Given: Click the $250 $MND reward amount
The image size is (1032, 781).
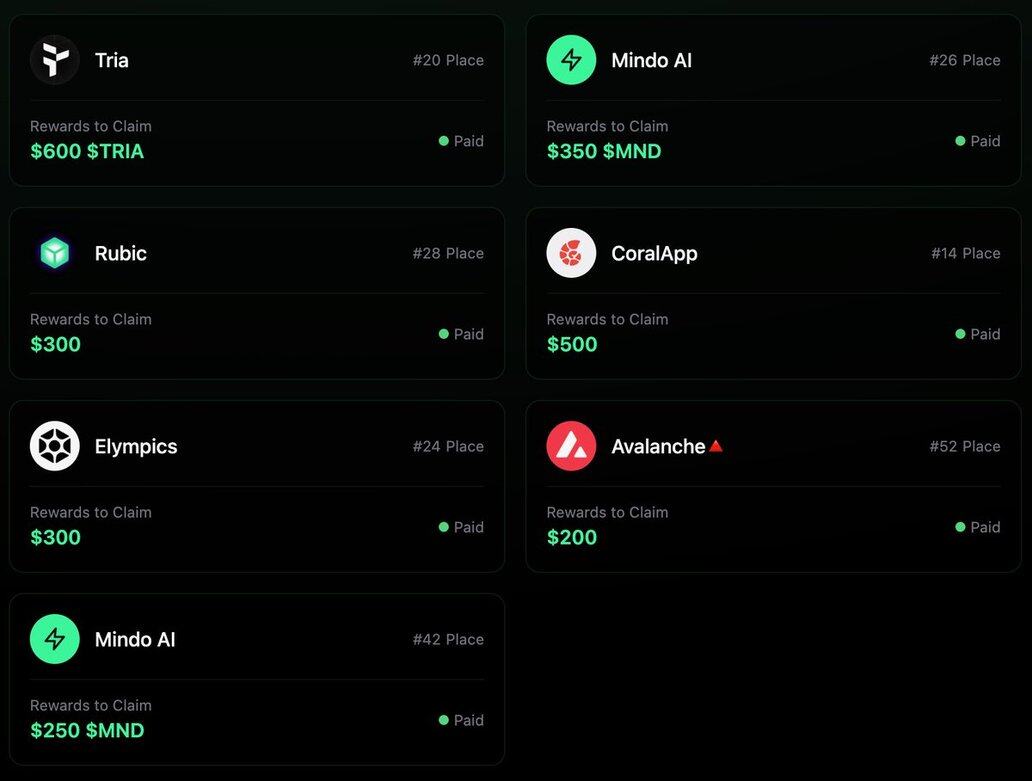Looking at the screenshot, I should click(87, 730).
